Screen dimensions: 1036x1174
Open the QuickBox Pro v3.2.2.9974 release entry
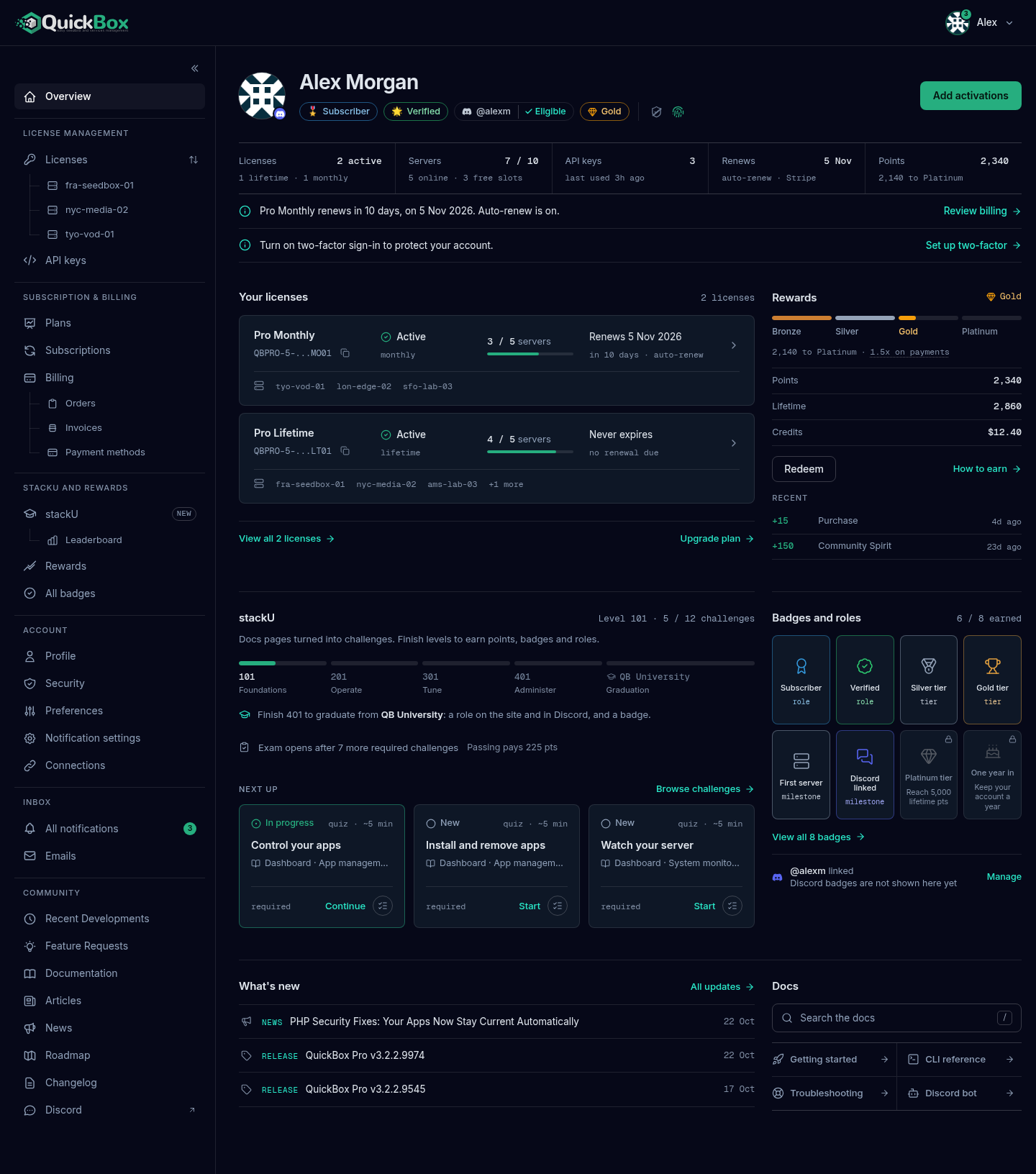496,1055
